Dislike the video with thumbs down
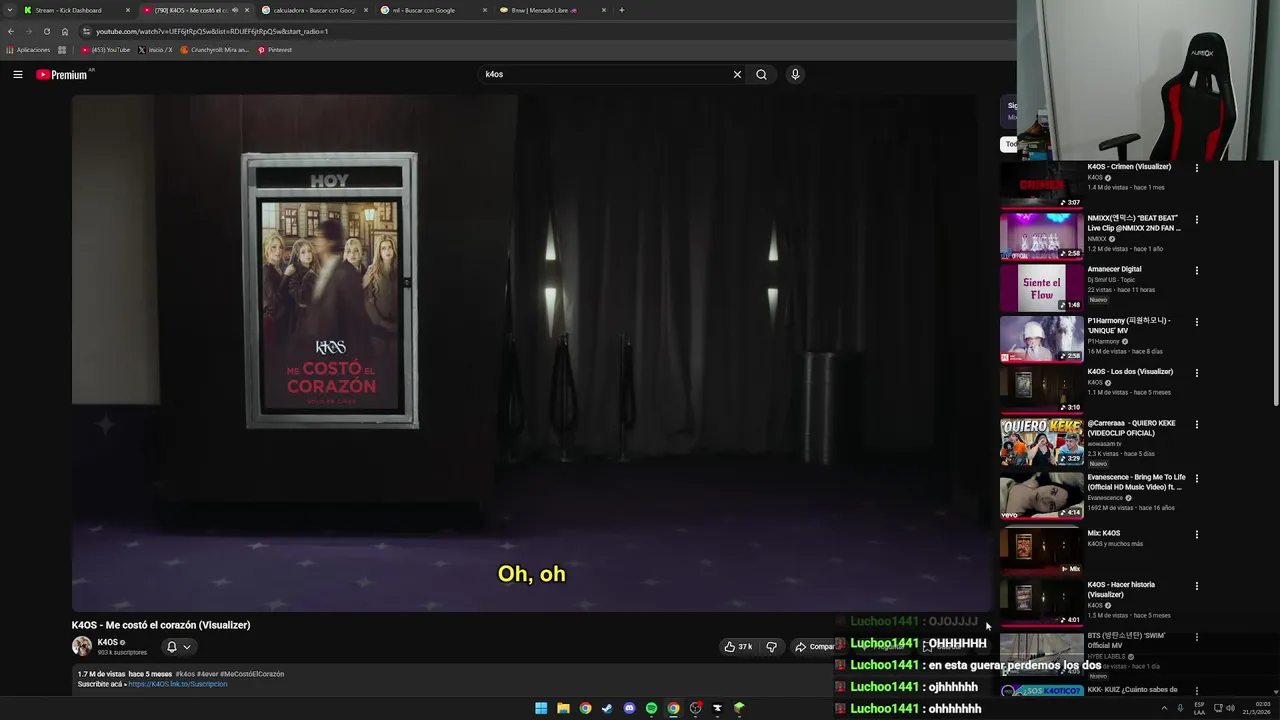This screenshot has width=1280, height=720. tap(771, 647)
